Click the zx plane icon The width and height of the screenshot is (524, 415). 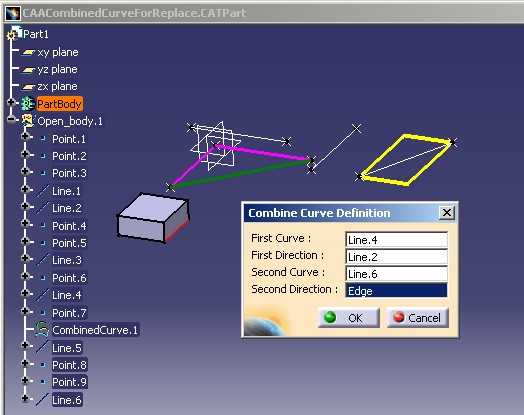28,87
